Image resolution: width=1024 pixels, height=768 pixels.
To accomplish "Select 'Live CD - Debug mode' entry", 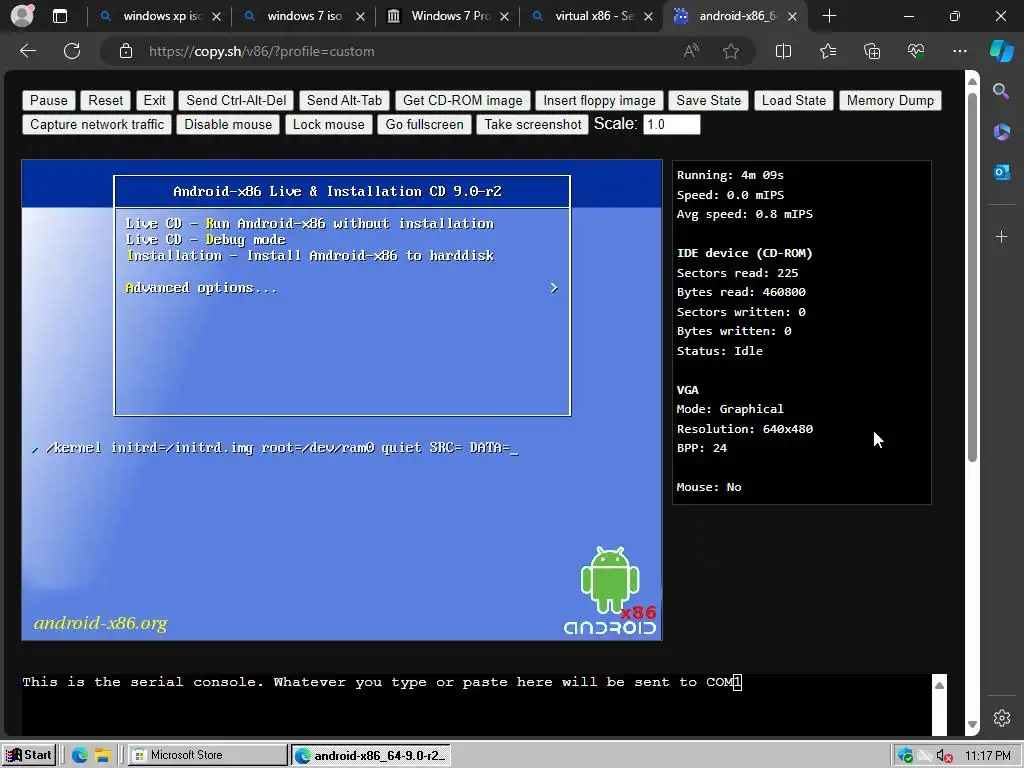I will pyautogui.click(x=206, y=240).
